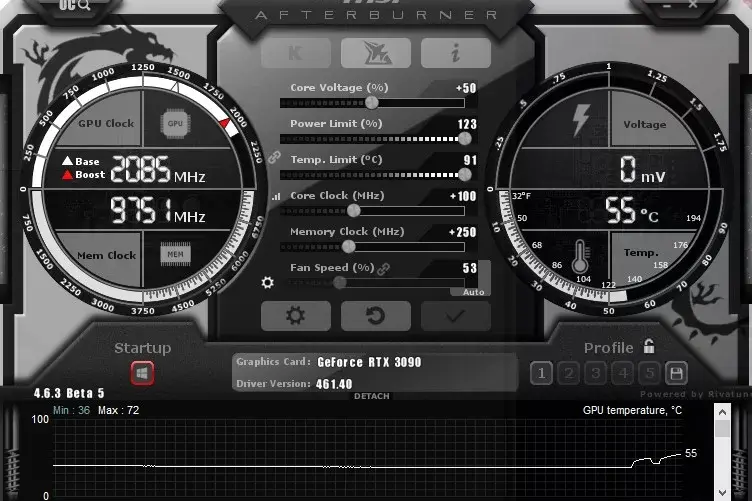Click the Core Voltage +50 value
Viewport: 752px width, 501px height.
click(x=466, y=88)
